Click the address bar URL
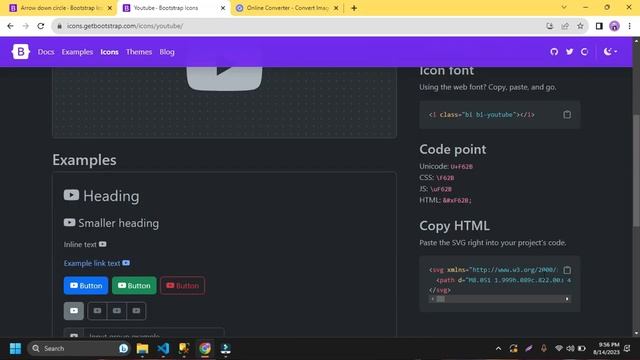 pos(124,26)
